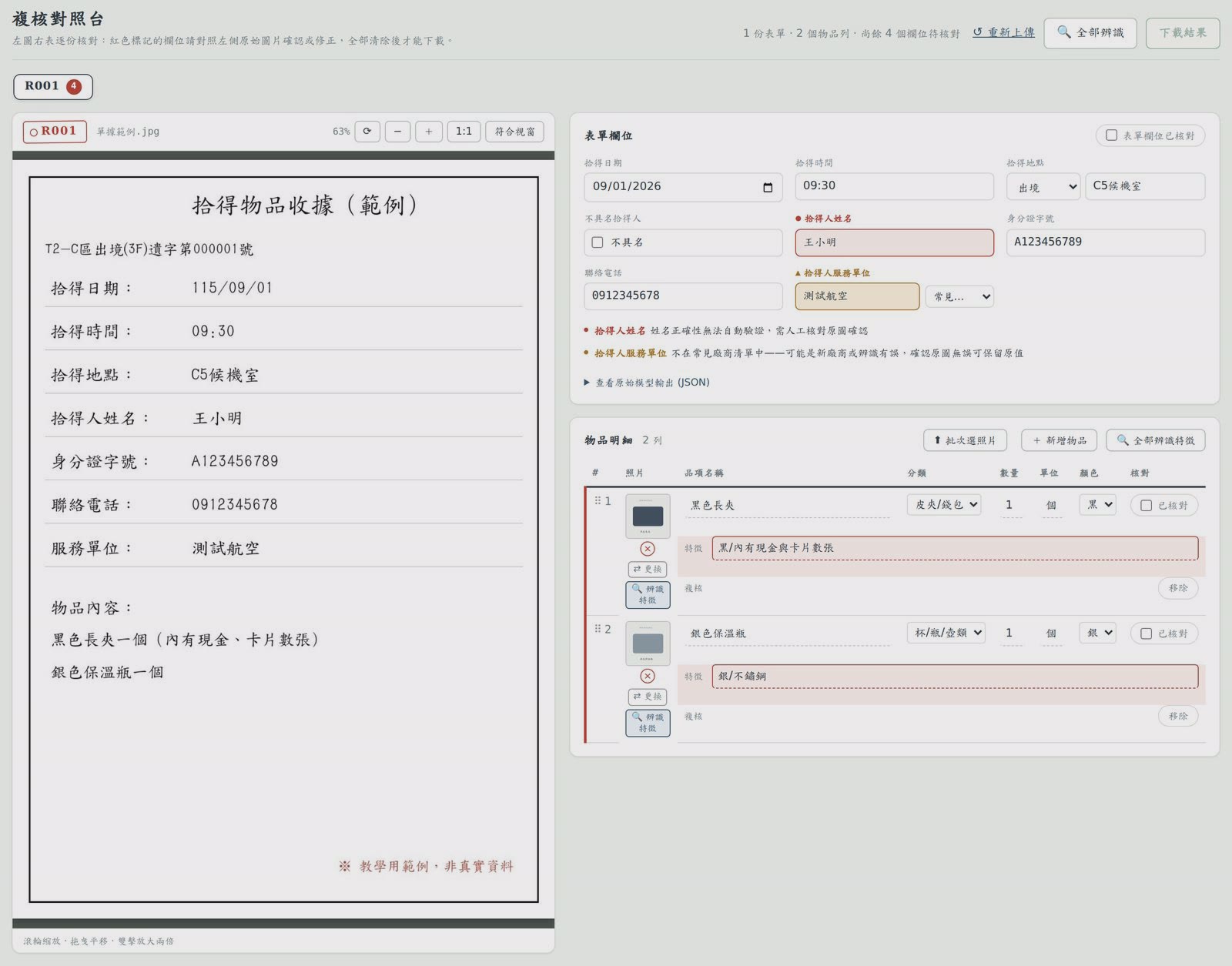Click the R001 label in image toolbar
Image resolution: width=1232 pixels, height=966 pixels.
coord(55,132)
